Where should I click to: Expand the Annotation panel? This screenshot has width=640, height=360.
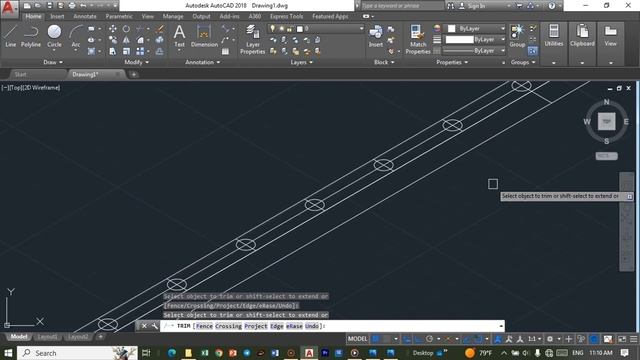(202, 62)
